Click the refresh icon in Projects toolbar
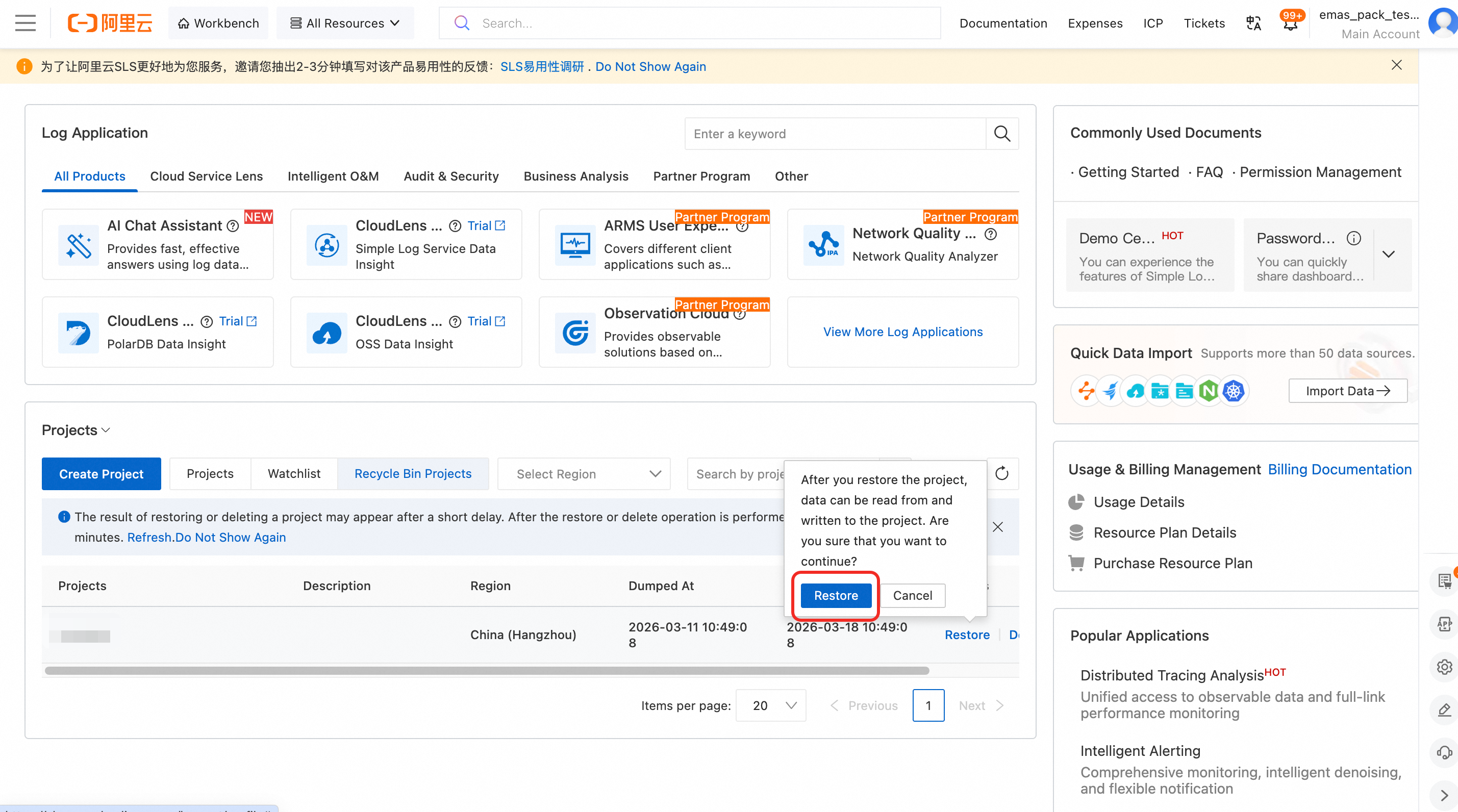1458x812 pixels. [1002, 473]
